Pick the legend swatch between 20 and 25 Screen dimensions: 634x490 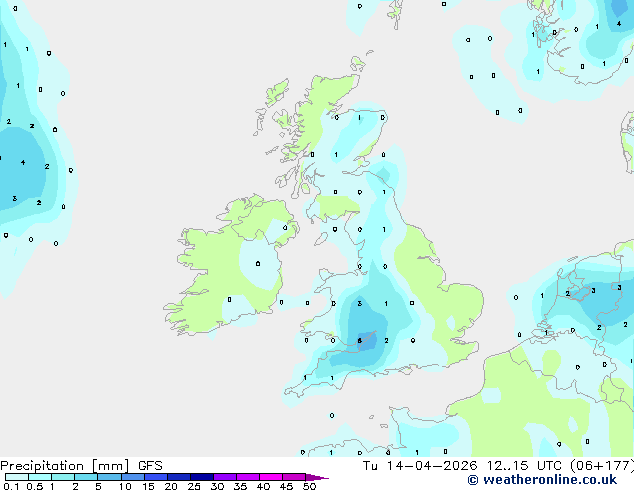click(179, 477)
